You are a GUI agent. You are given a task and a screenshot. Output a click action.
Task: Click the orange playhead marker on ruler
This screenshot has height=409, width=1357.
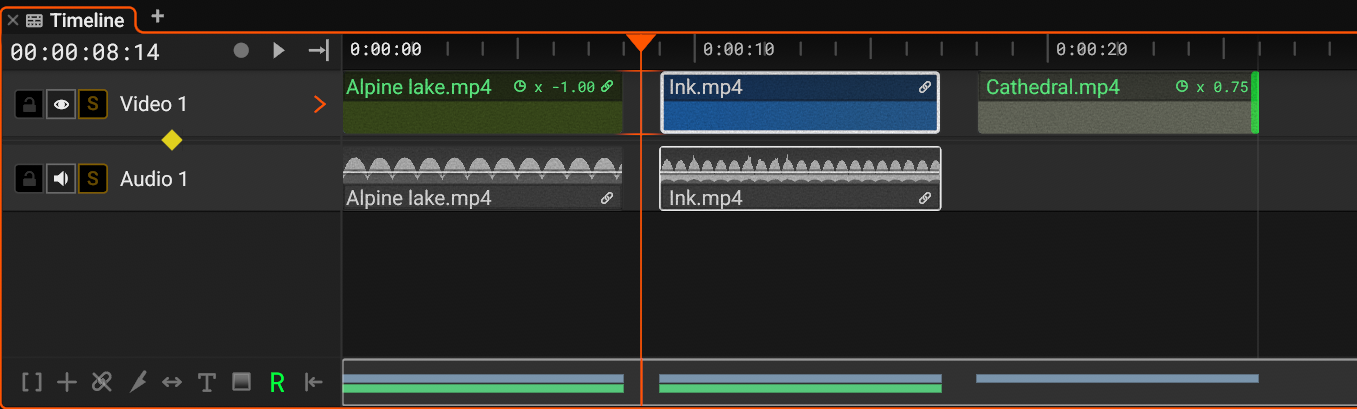pos(641,42)
